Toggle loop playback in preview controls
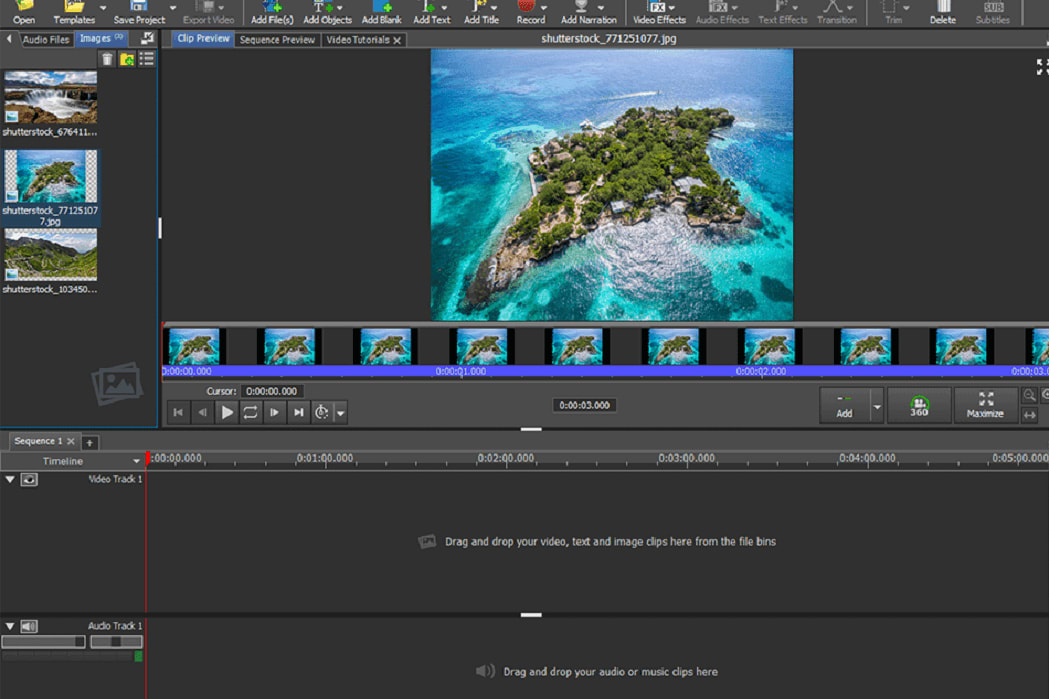The height and width of the screenshot is (699, 1049). click(250, 412)
